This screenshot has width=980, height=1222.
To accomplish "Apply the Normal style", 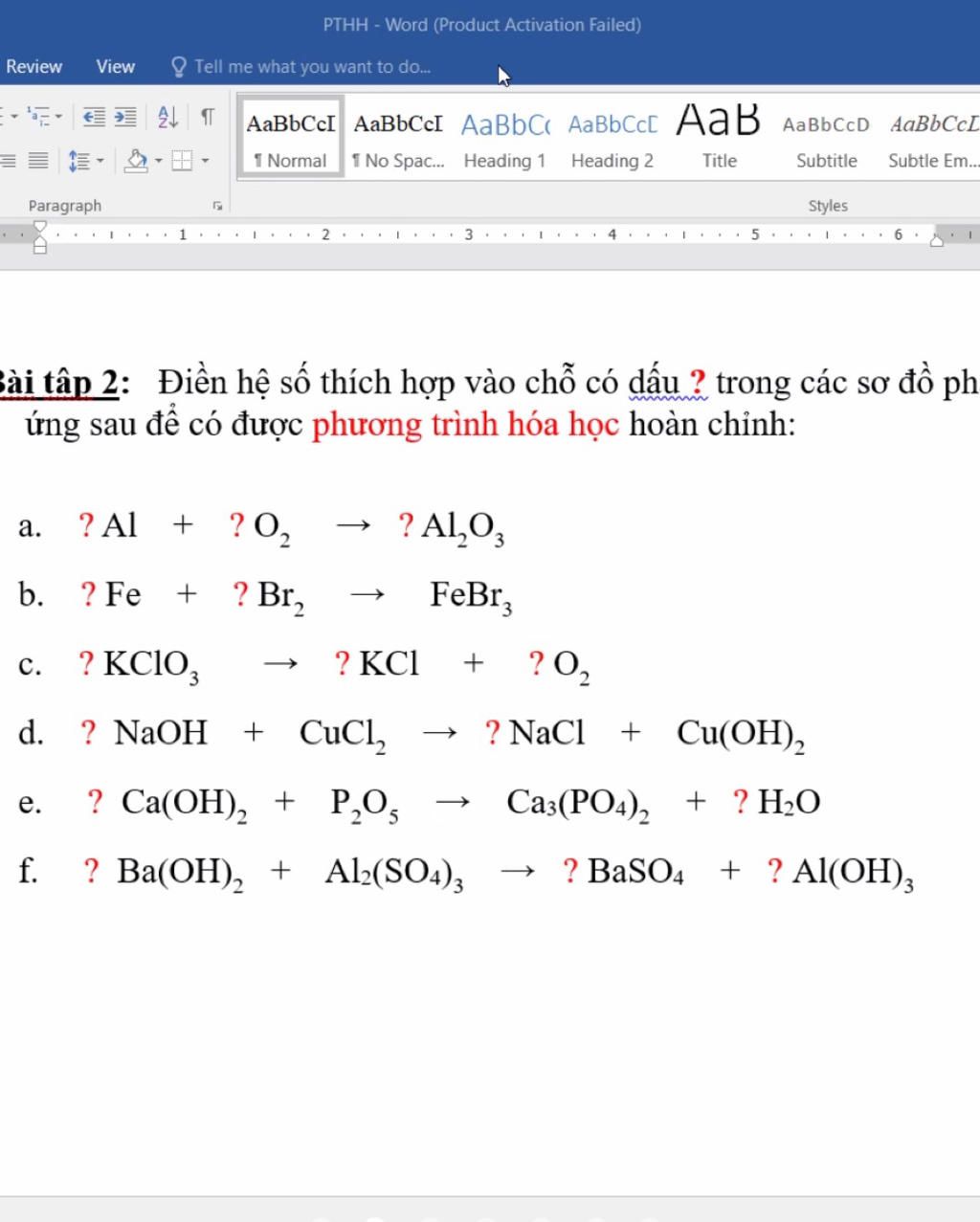I will pyautogui.click(x=291, y=138).
